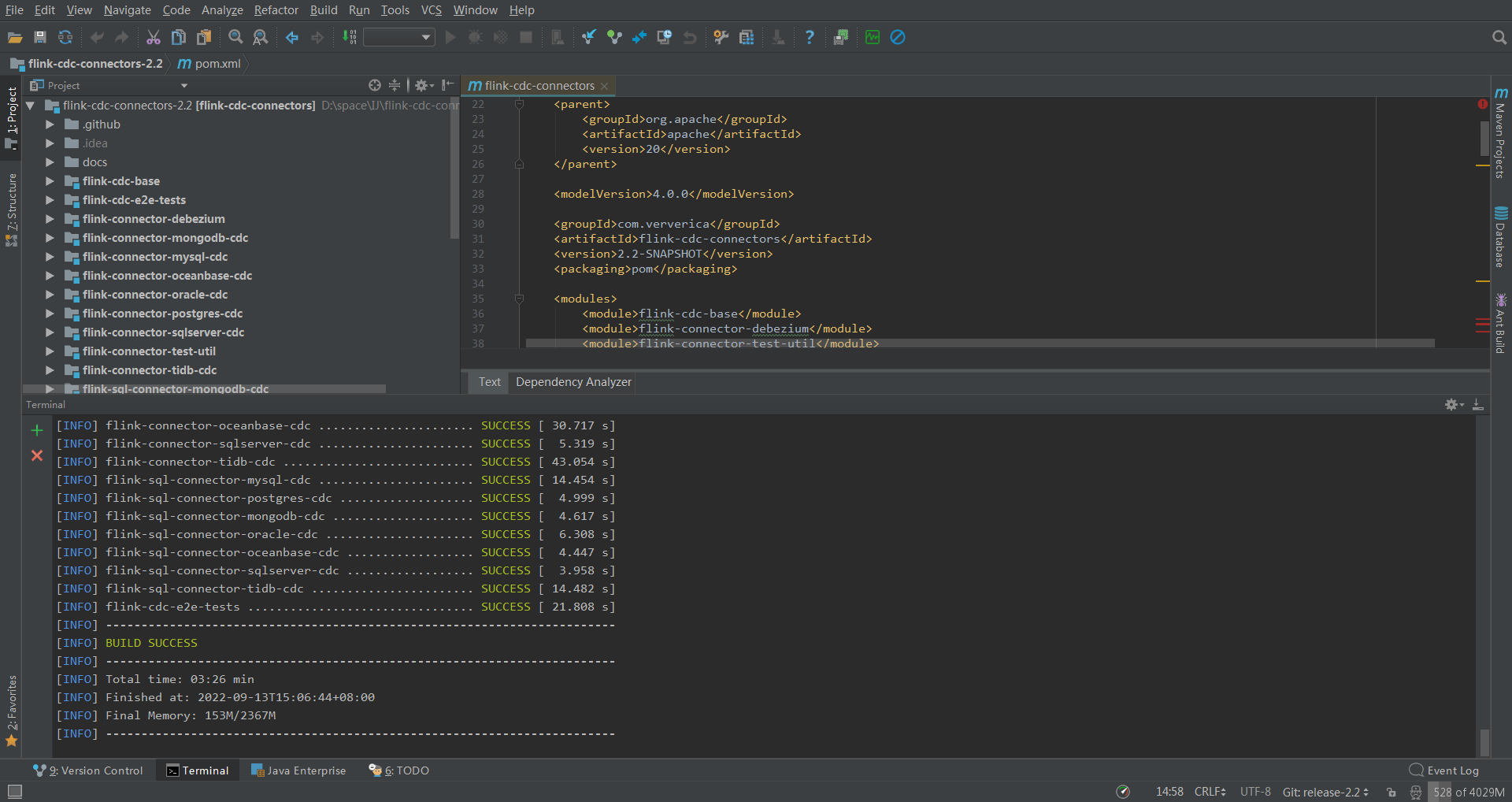Switch to the Dependency Analyzer tab
Screen dimensions: 1512x802
(573, 382)
